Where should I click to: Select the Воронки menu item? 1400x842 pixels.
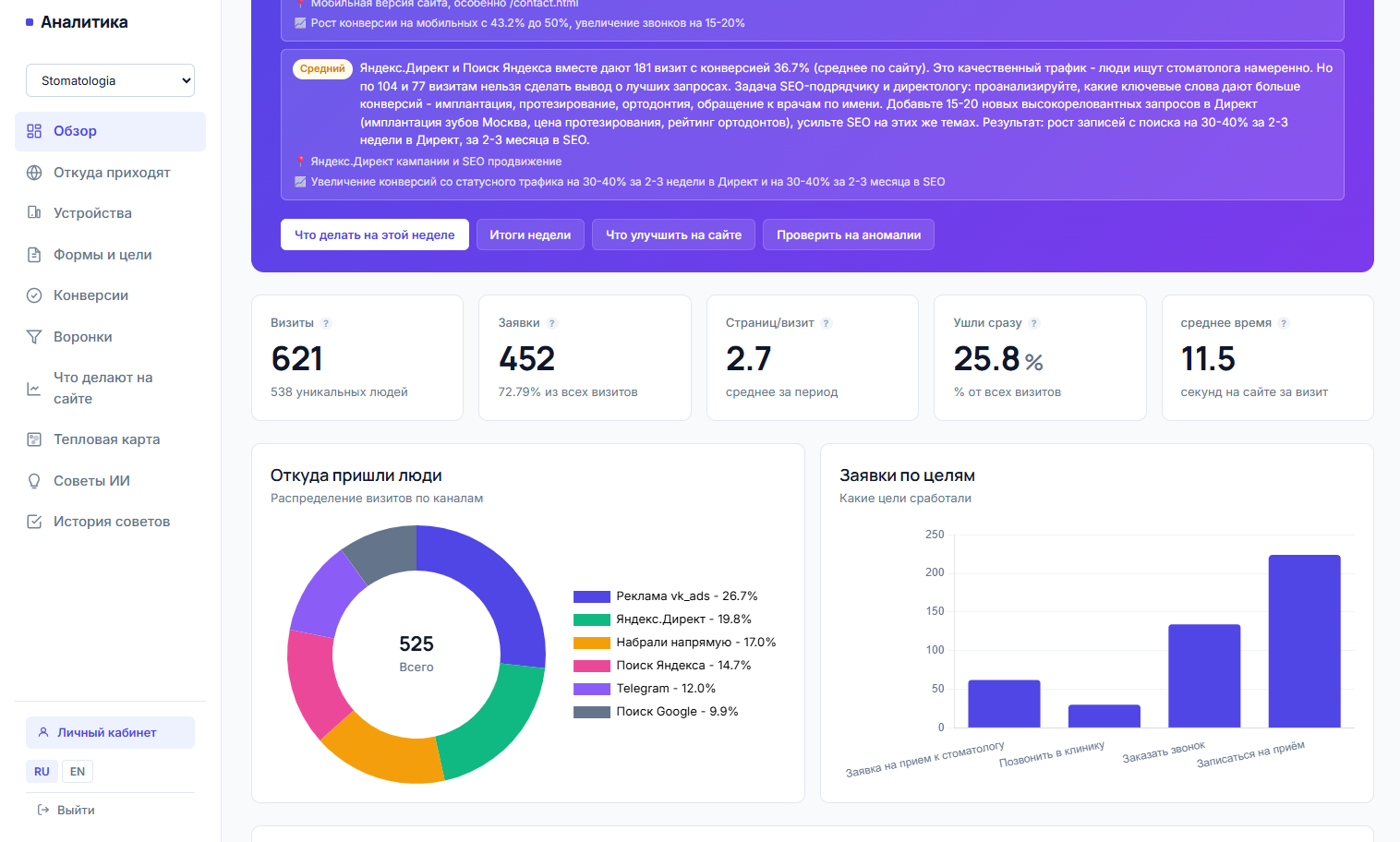(x=110, y=337)
